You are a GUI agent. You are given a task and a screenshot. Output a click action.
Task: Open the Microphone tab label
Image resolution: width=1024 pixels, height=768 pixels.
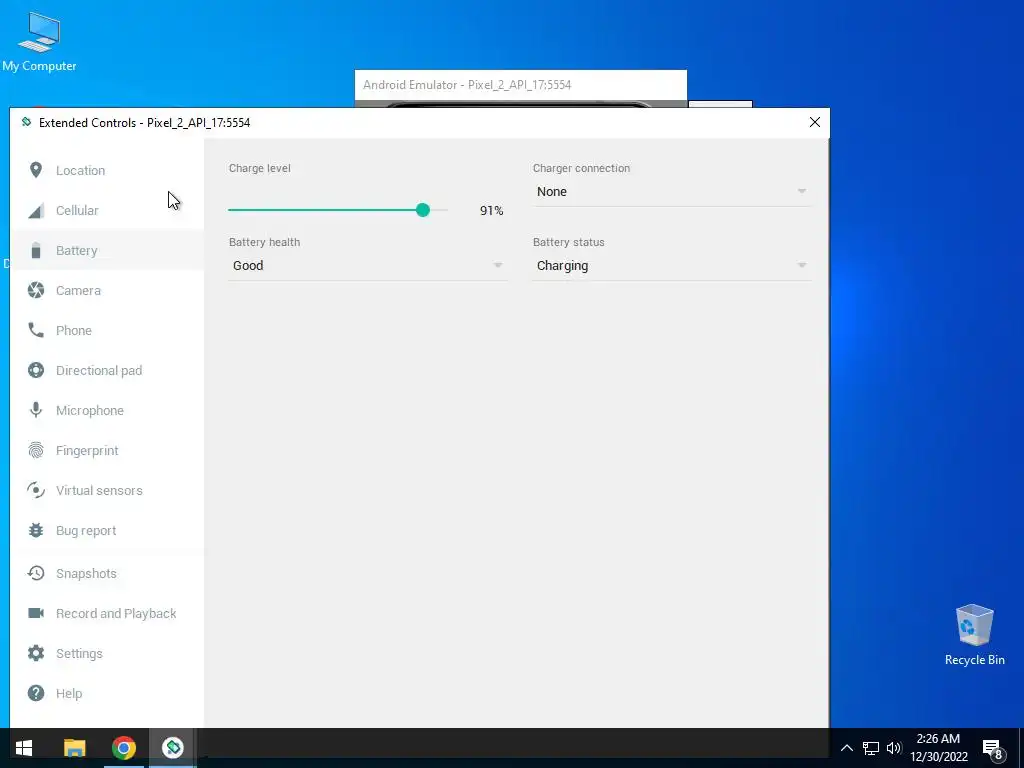coord(90,410)
